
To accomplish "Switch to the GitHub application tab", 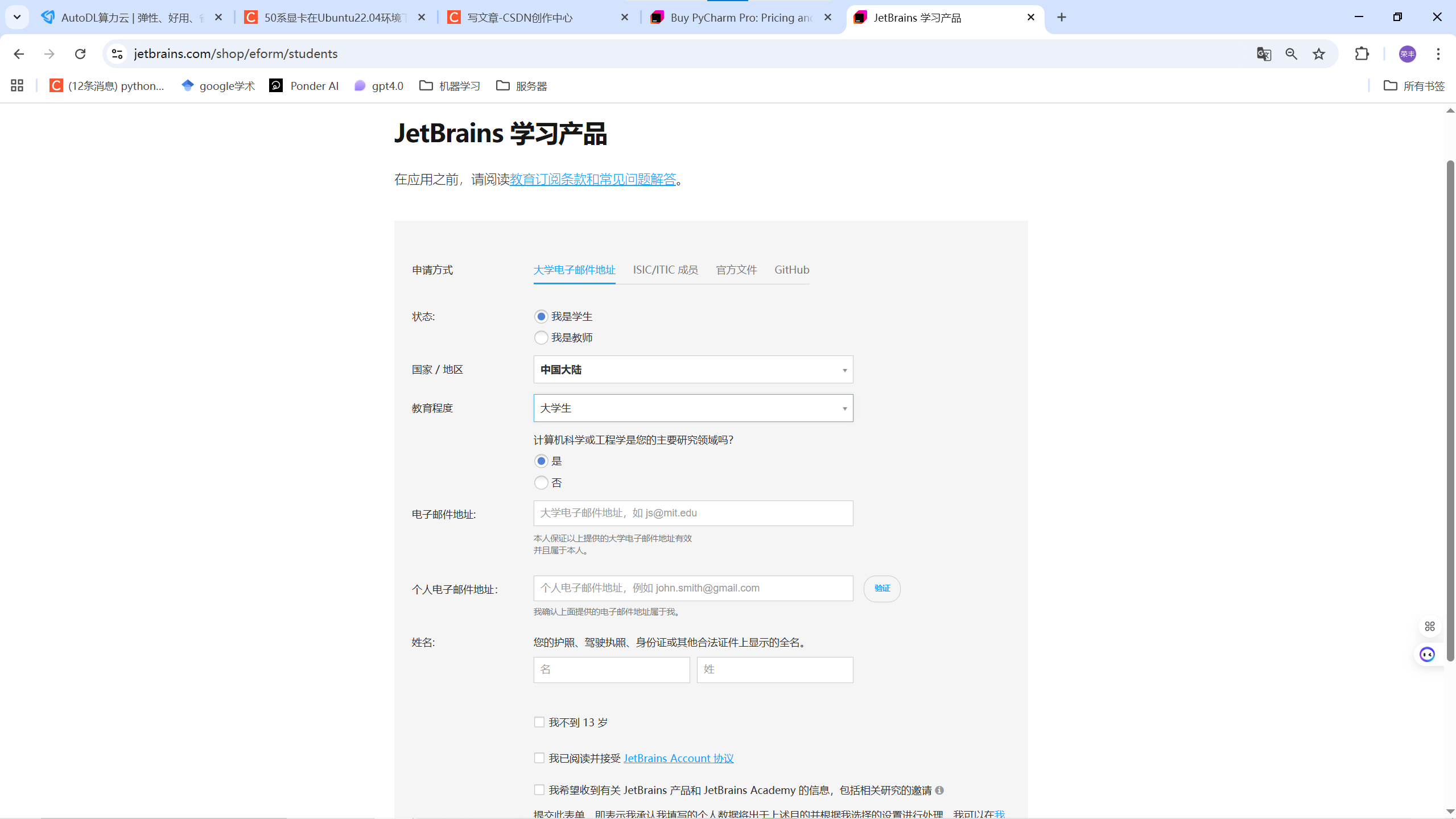I will (x=791, y=270).
